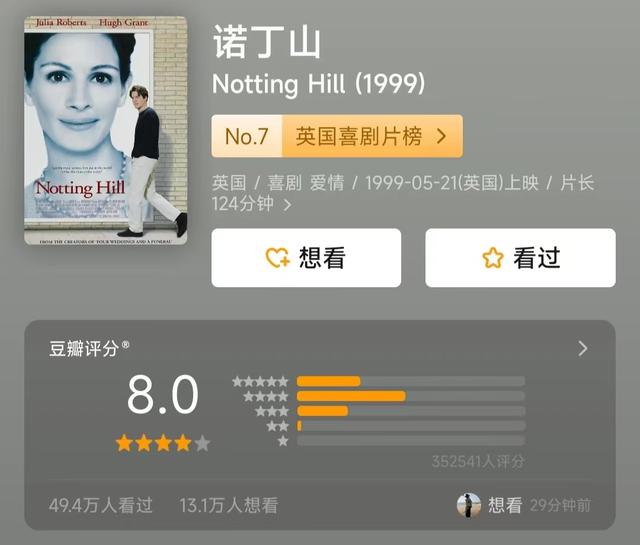Viewport: 640px width, 545px height.
Task: Tap the registered mark next to 豆瓣评分
Action: click(x=125, y=345)
